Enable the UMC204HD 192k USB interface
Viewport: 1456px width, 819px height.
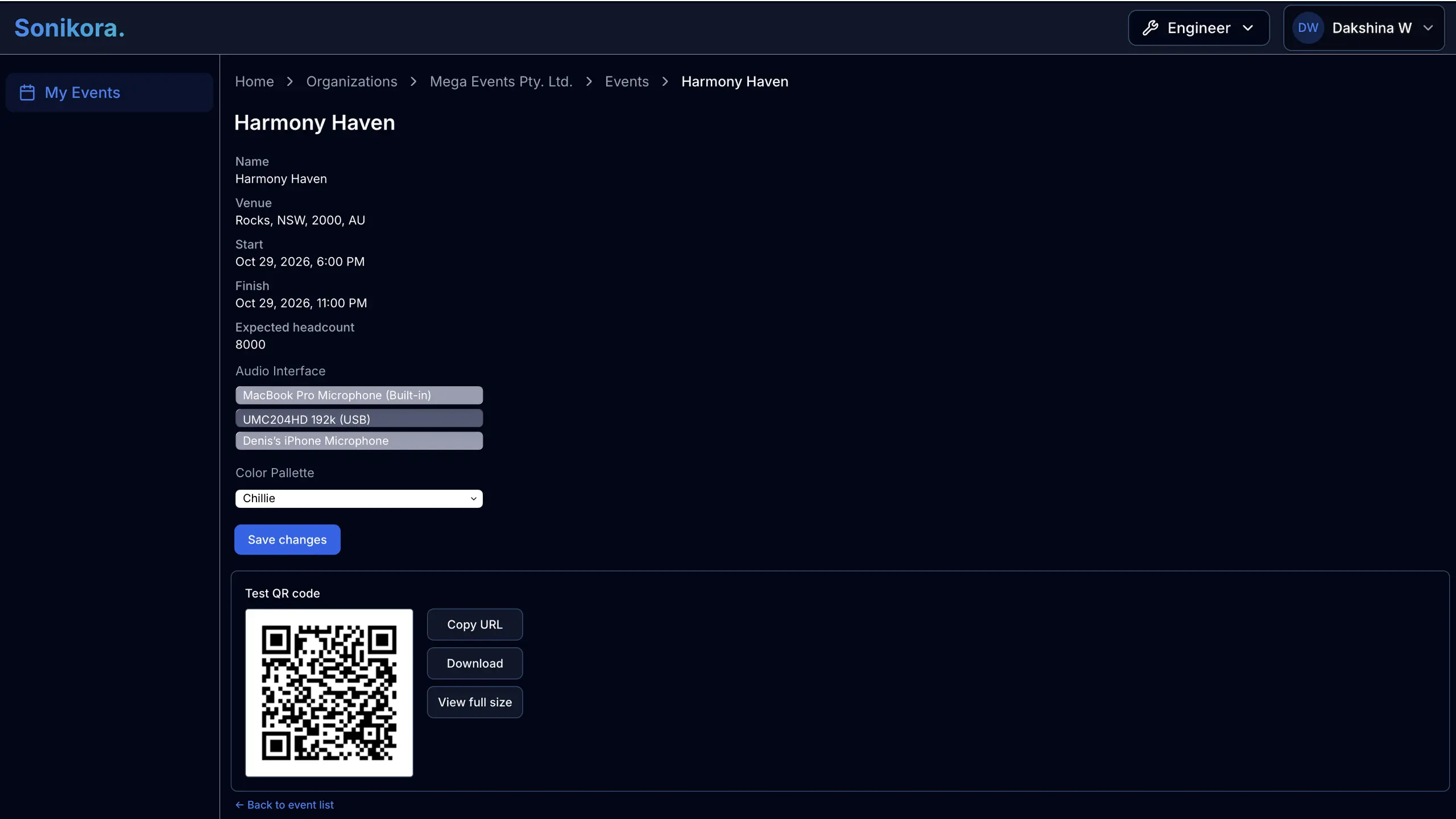(x=359, y=418)
